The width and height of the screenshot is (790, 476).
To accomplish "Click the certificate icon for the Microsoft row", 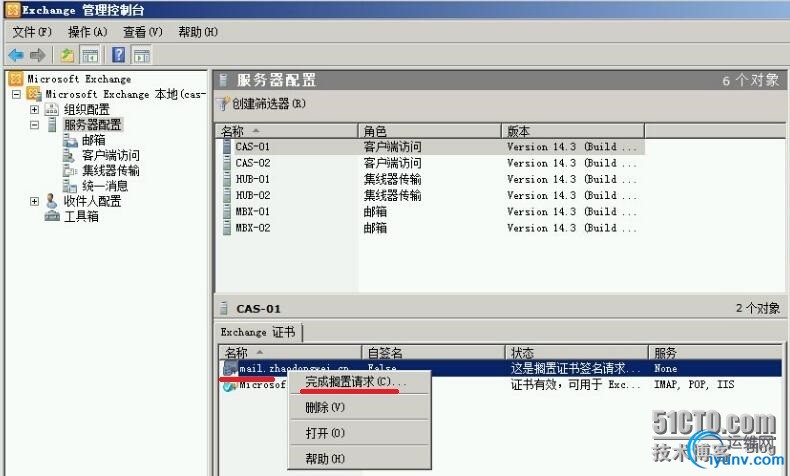I will pyautogui.click(x=230, y=385).
